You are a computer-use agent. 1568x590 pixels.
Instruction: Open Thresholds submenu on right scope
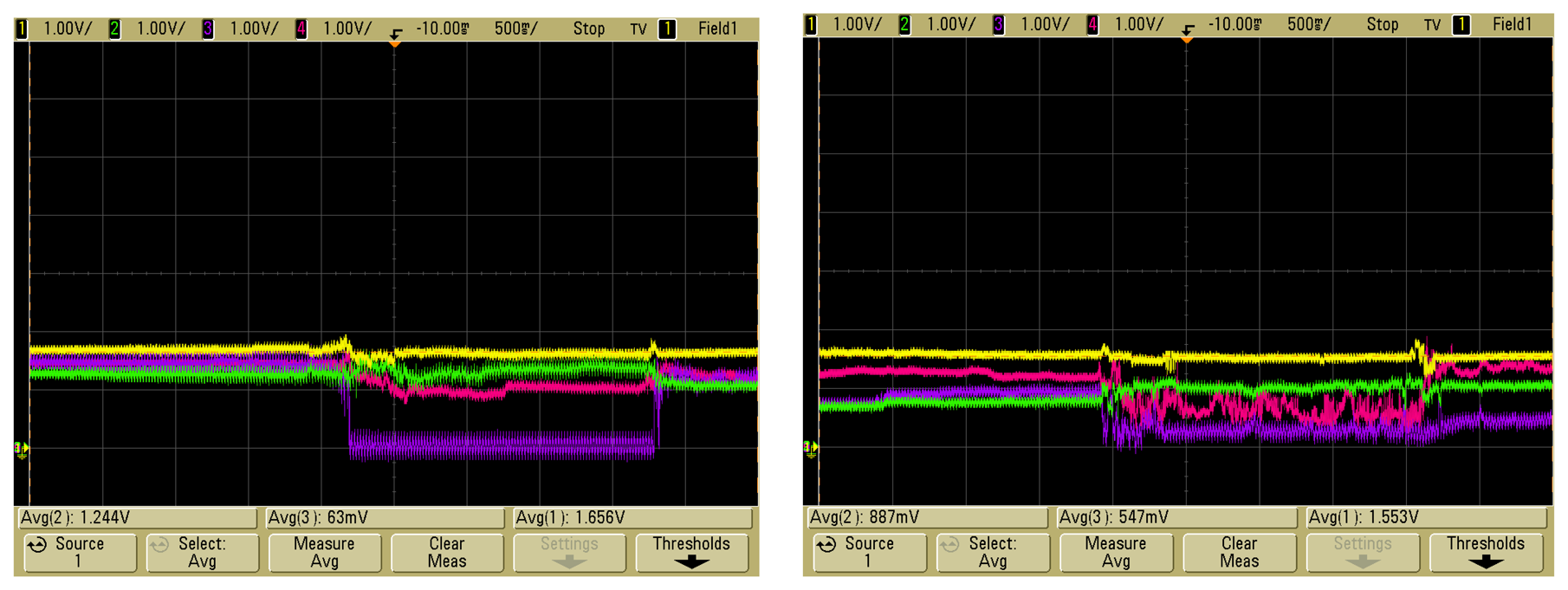tap(1485, 553)
